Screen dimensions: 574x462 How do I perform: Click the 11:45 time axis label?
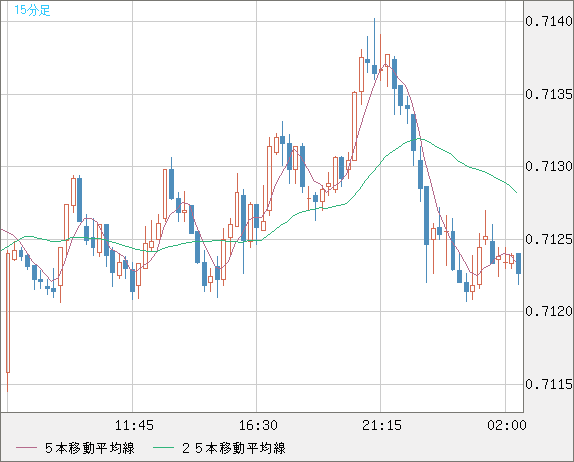pyautogui.click(x=134, y=425)
